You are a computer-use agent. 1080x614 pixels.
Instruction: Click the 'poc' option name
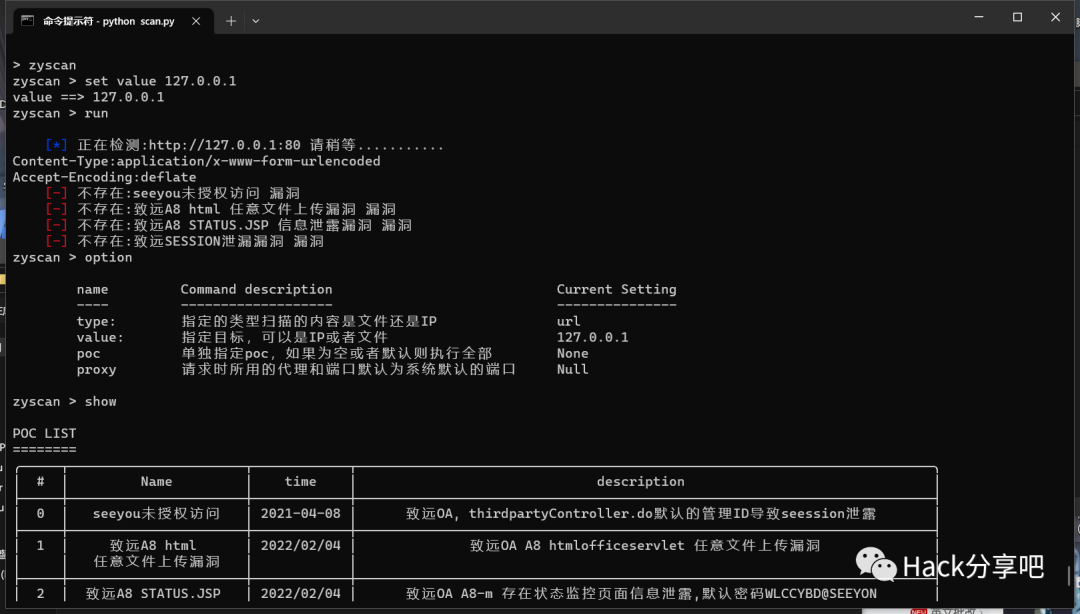click(x=88, y=354)
